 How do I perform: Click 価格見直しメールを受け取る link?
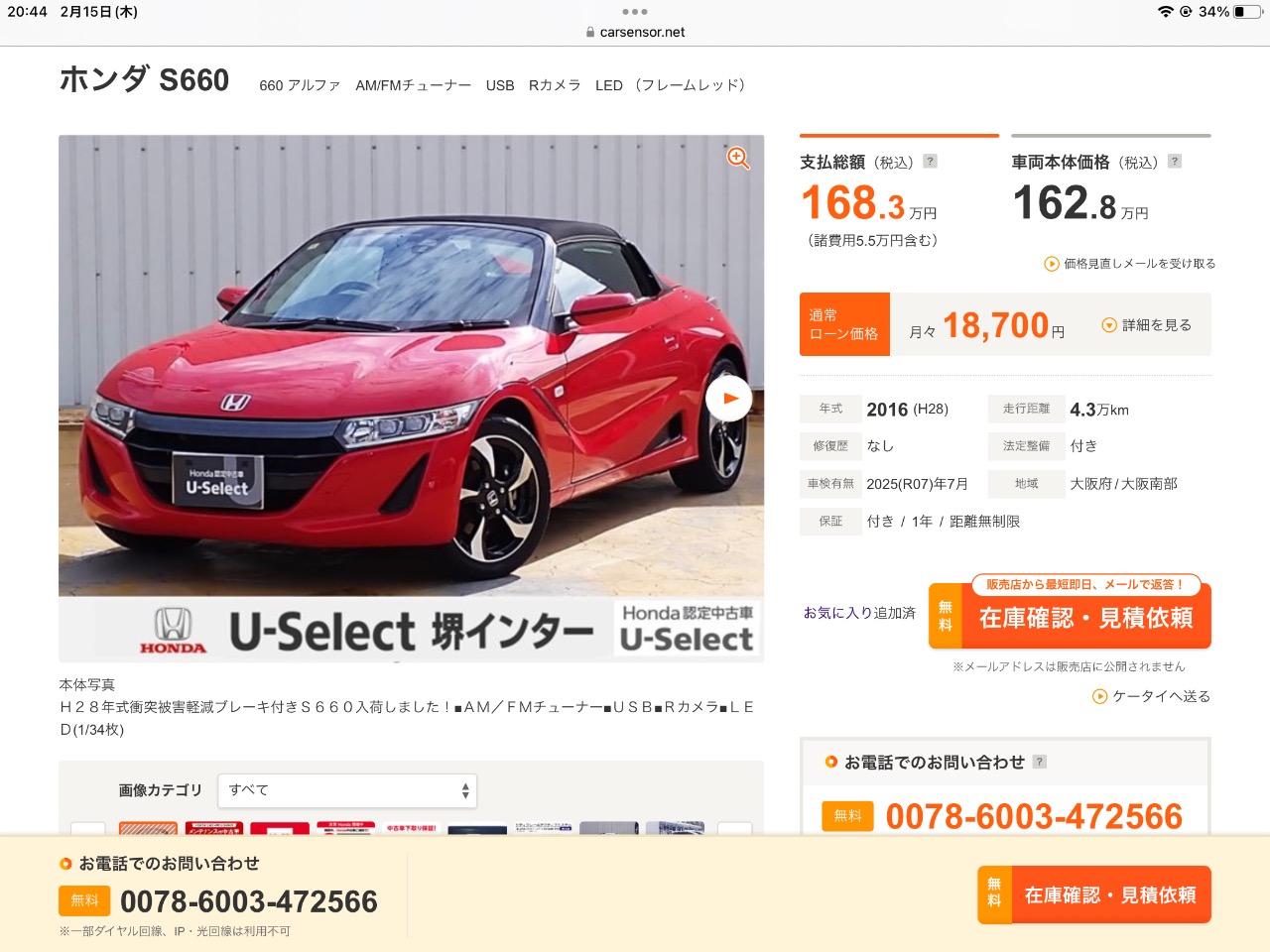1130,264
